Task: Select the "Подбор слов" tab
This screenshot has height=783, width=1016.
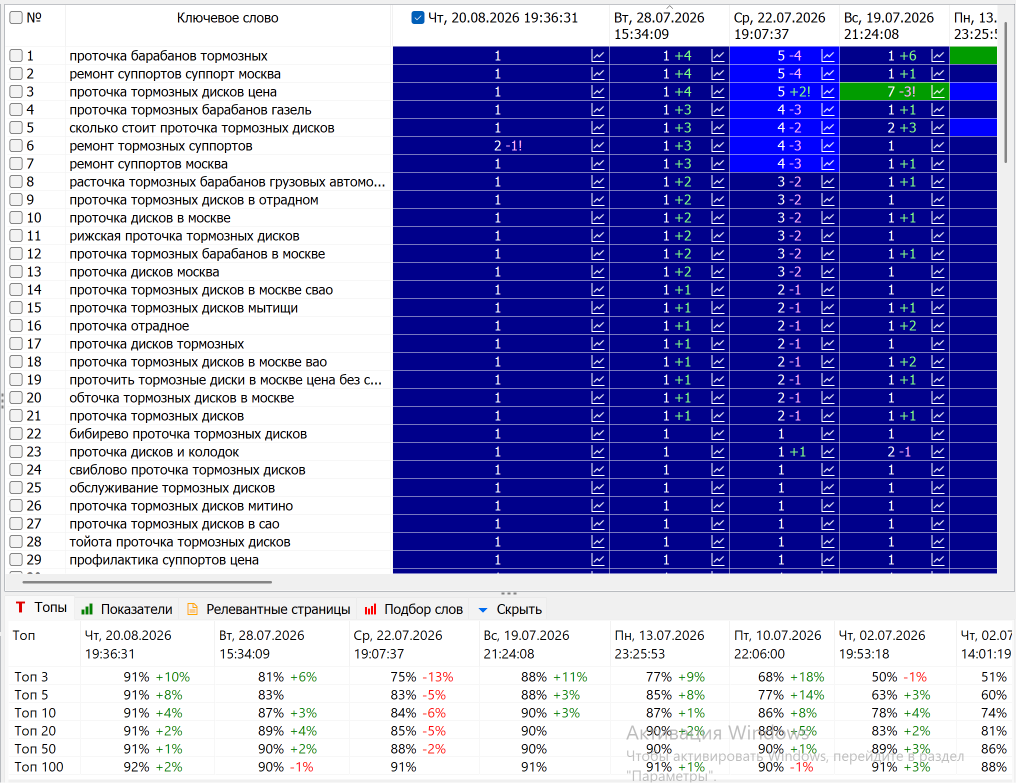Action: tap(414, 609)
